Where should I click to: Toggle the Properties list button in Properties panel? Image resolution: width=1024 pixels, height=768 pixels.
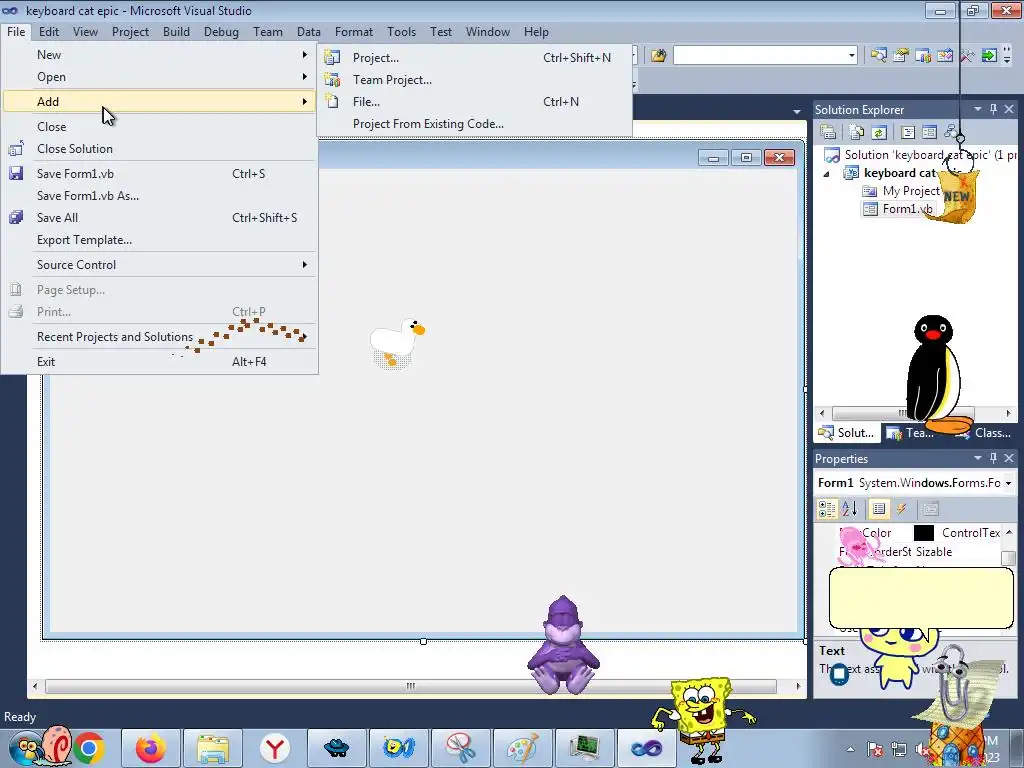(879, 509)
